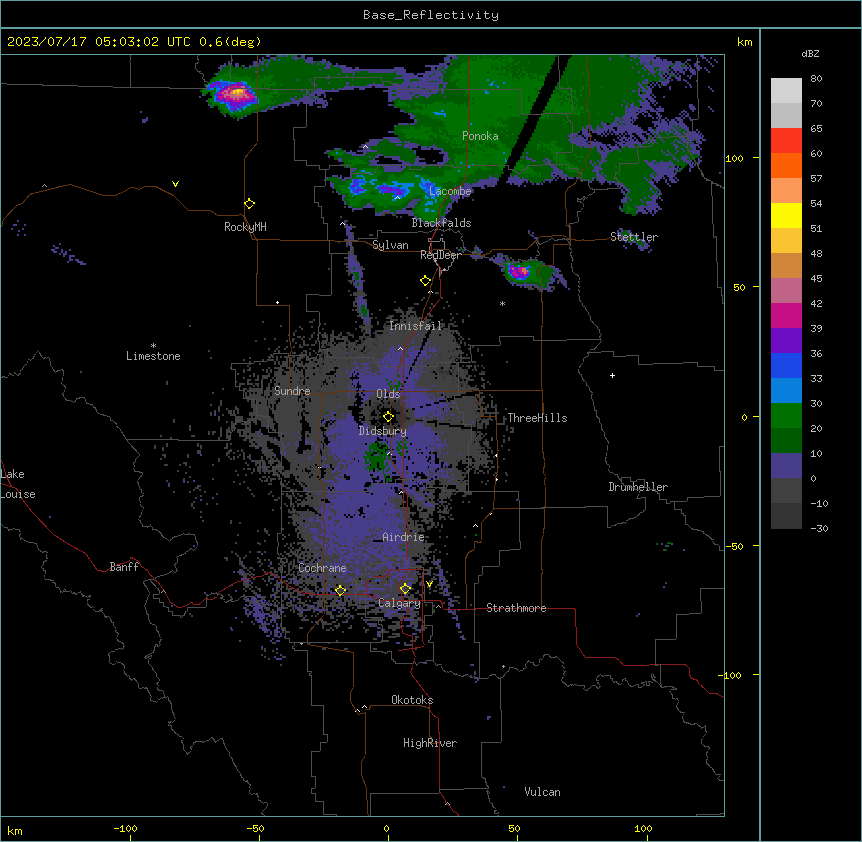Click the Okotoks label
This screenshot has height=842, width=862.
[412, 700]
